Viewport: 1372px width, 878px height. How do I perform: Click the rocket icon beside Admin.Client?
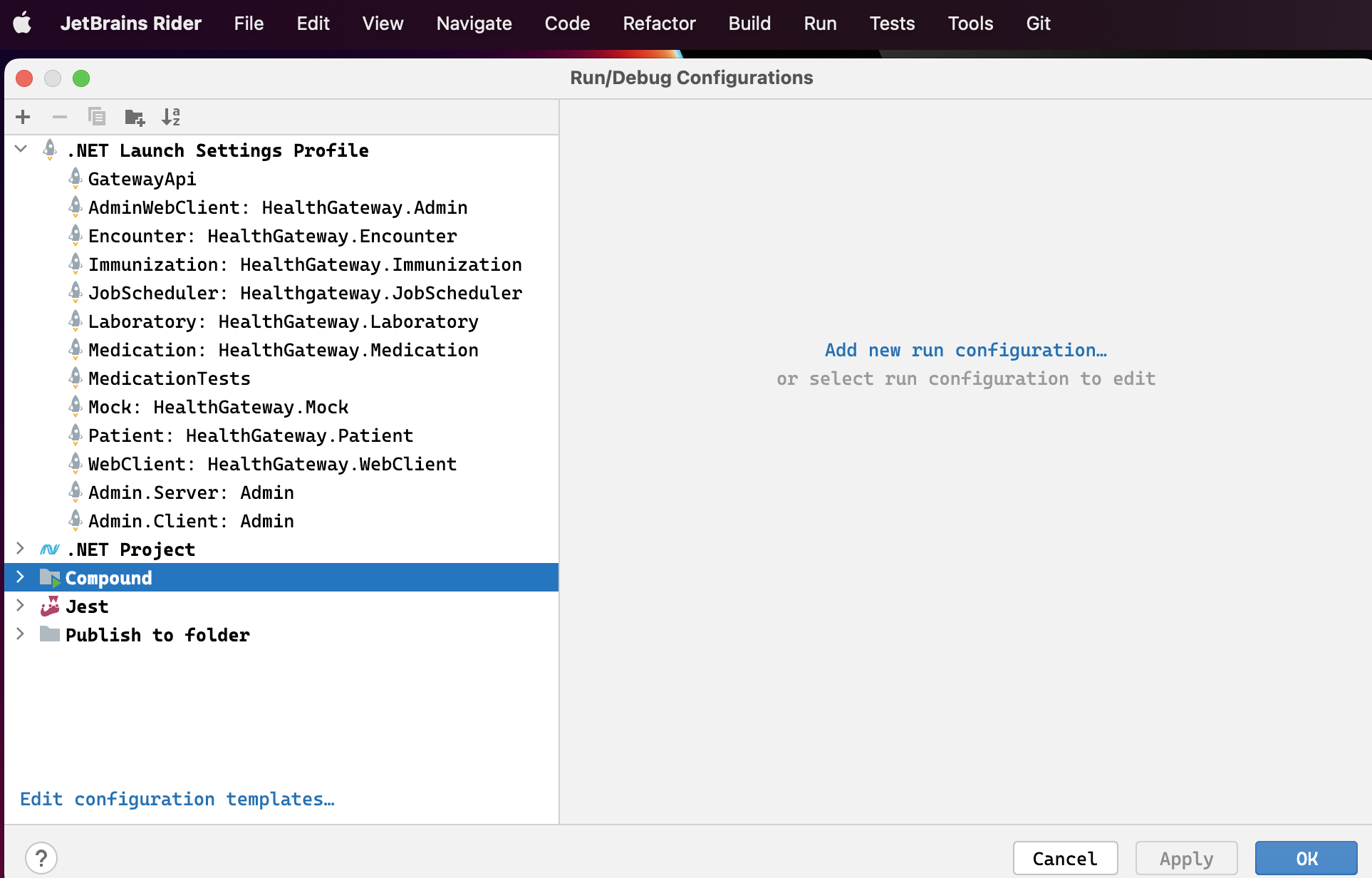76,520
